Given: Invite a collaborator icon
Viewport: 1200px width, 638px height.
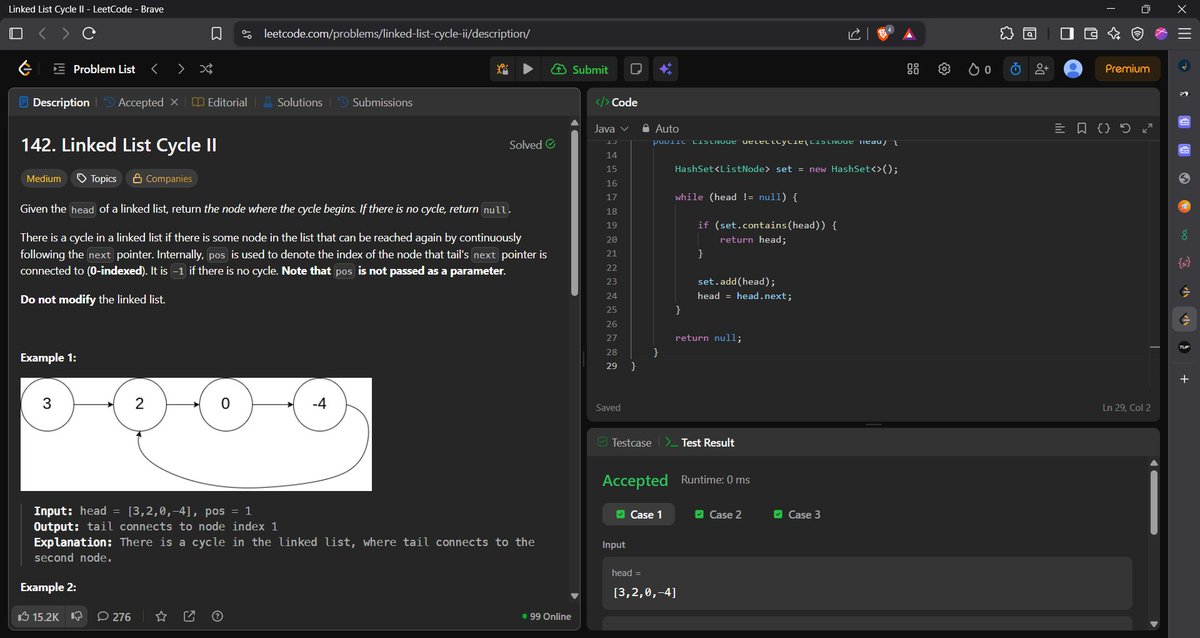Looking at the screenshot, I should click(x=1042, y=69).
